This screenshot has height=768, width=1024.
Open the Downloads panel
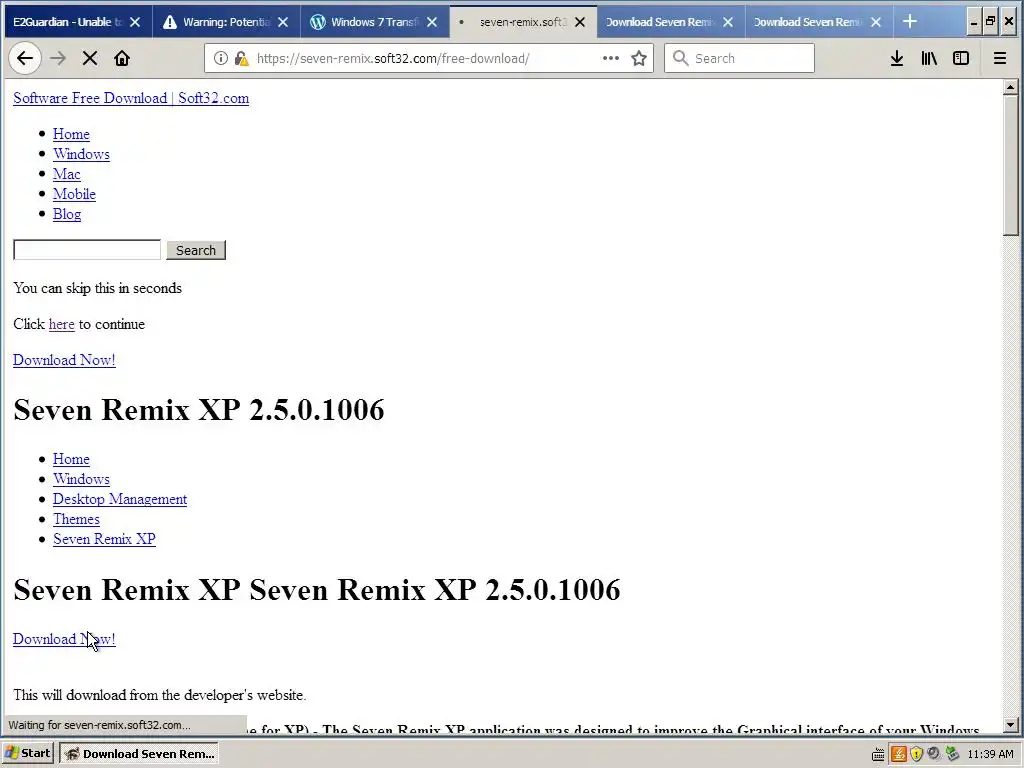(x=897, y=58)
